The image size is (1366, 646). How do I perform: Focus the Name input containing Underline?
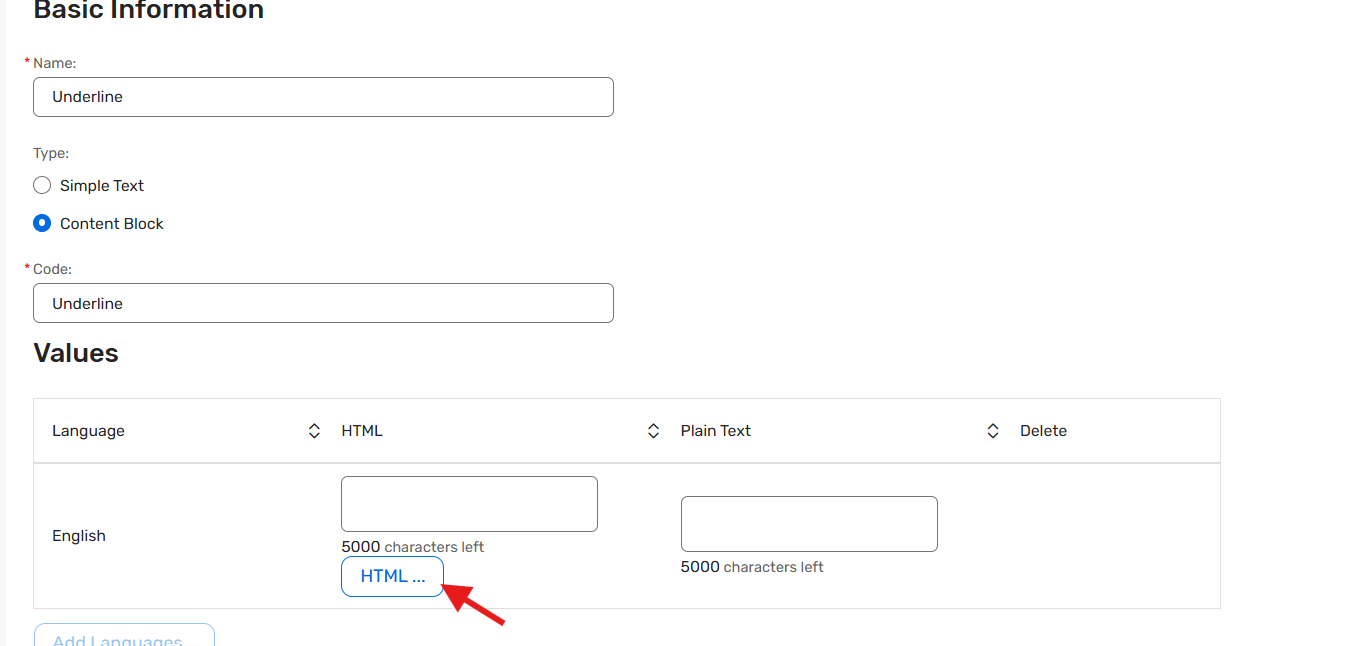click(x=323, y=97)
